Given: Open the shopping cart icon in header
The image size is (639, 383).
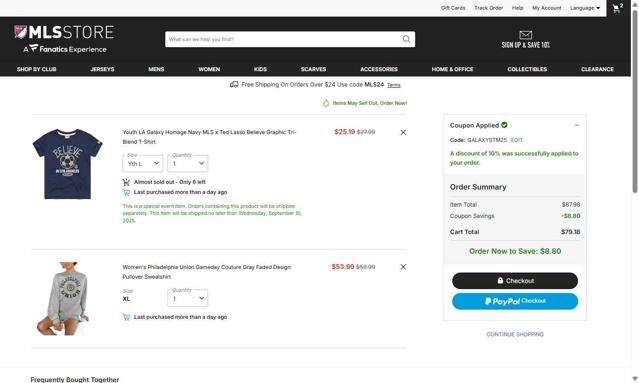Looking at the screenshot, I should pyautogui.click(x=618, y=8).
